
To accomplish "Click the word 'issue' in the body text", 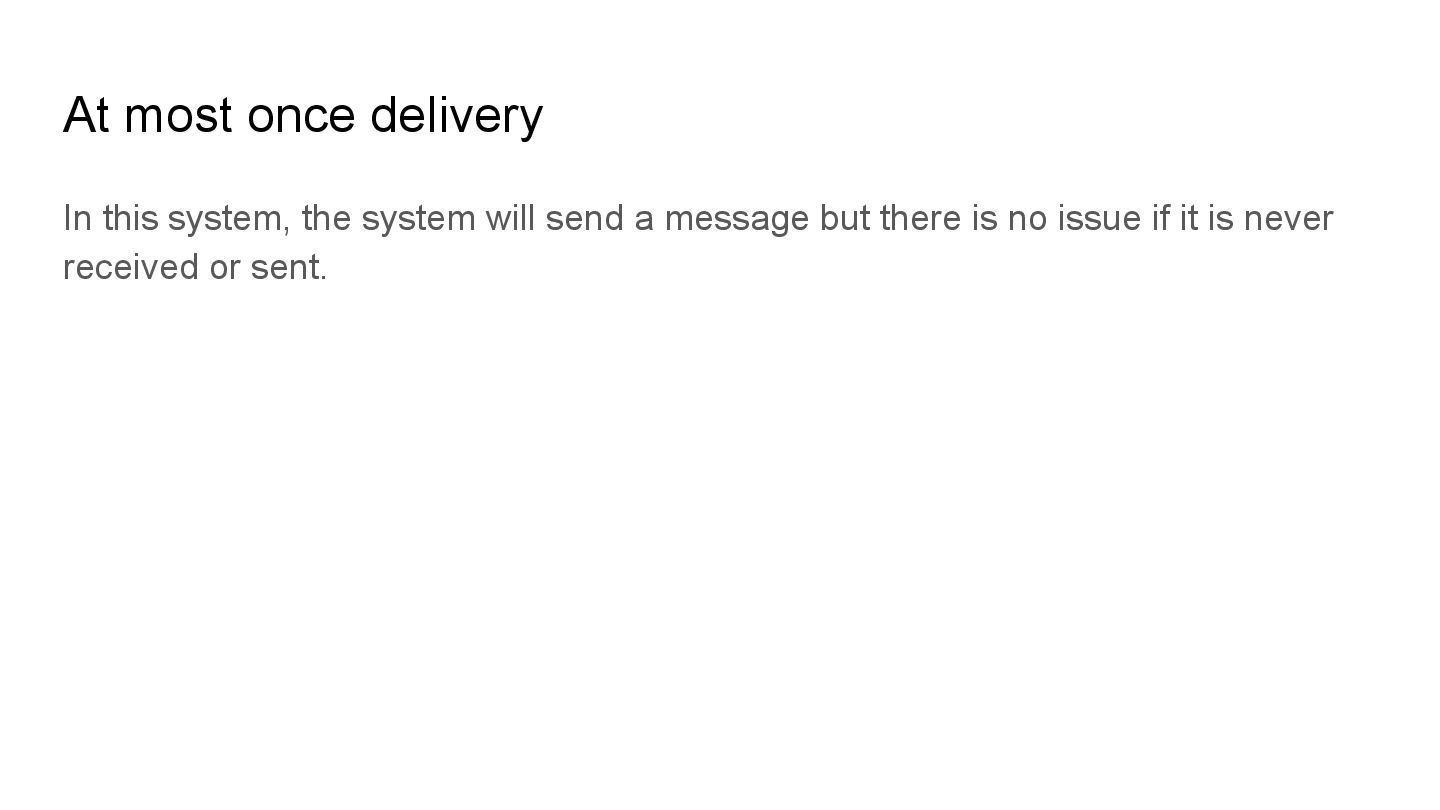I will click(x=1098, y=218).
